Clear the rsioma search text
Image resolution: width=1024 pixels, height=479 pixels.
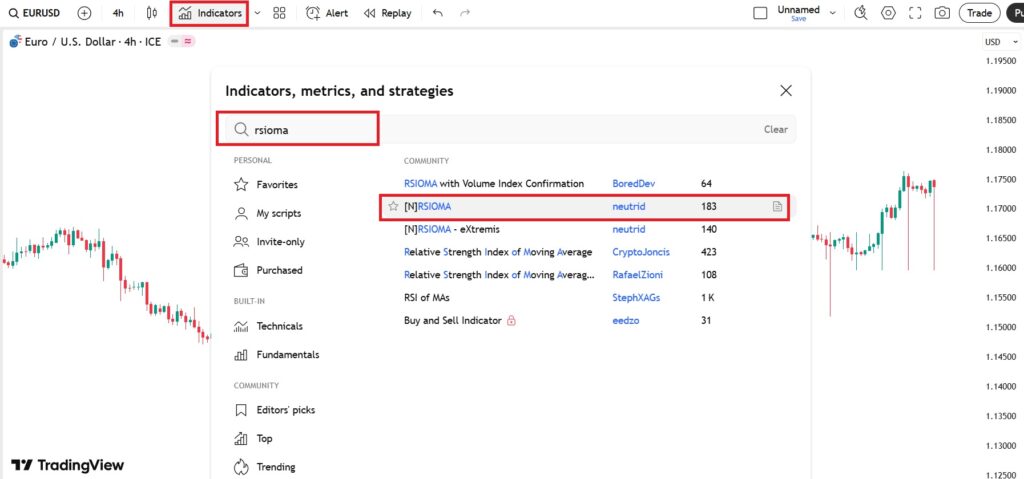coord(775,129)
